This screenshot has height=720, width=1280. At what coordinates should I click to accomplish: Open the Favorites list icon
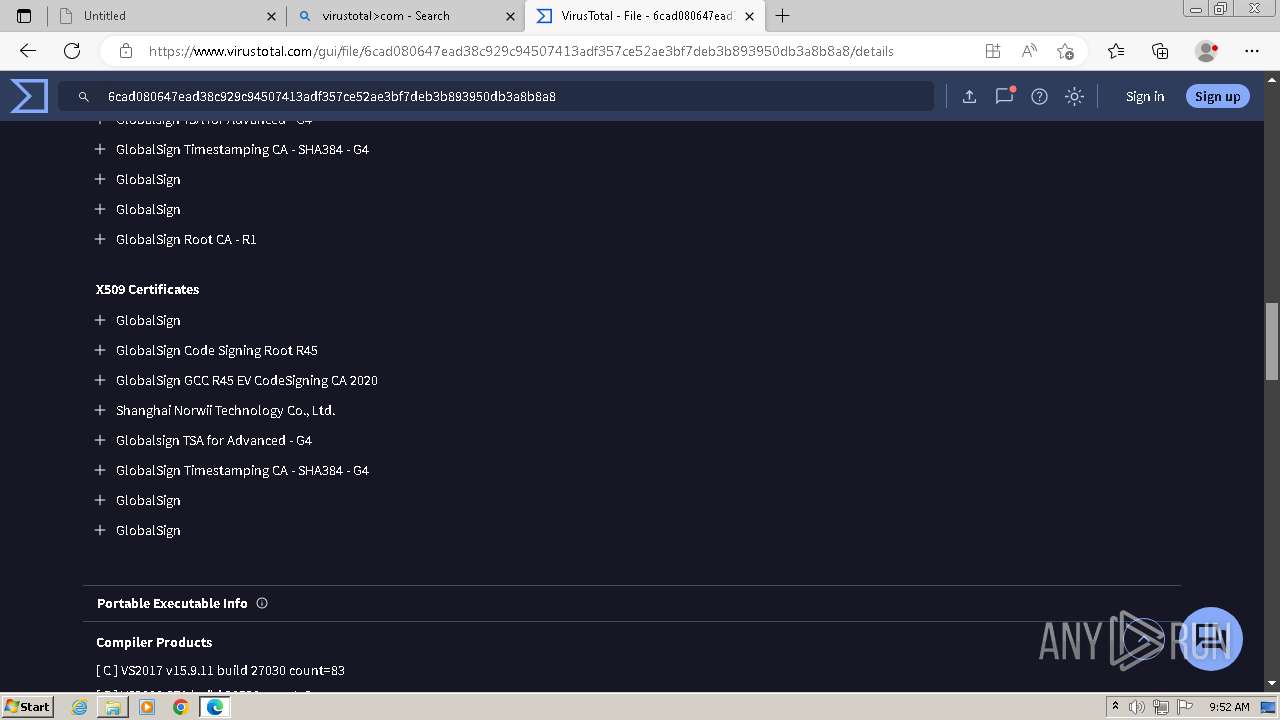pyautogui.click(x=1116, y=51)
